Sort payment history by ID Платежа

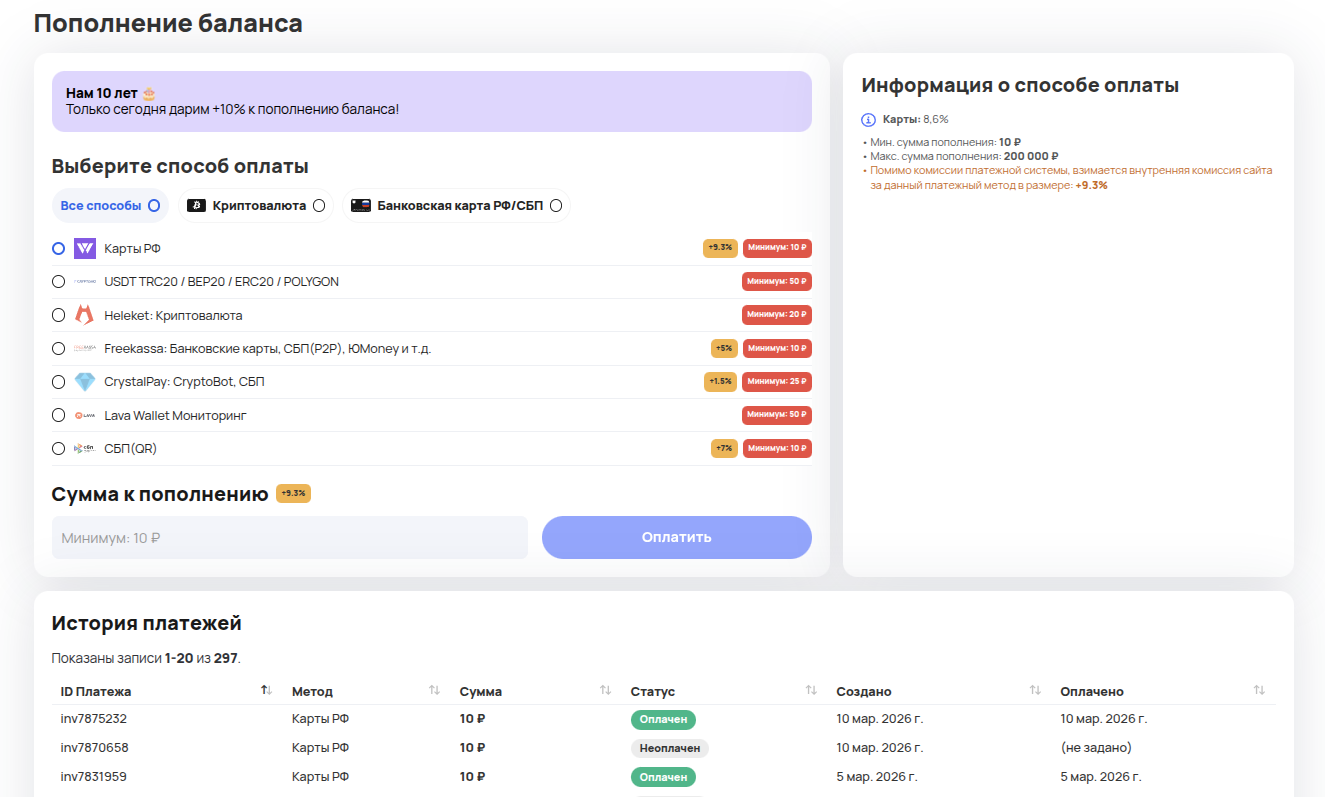tap(266, 691)
